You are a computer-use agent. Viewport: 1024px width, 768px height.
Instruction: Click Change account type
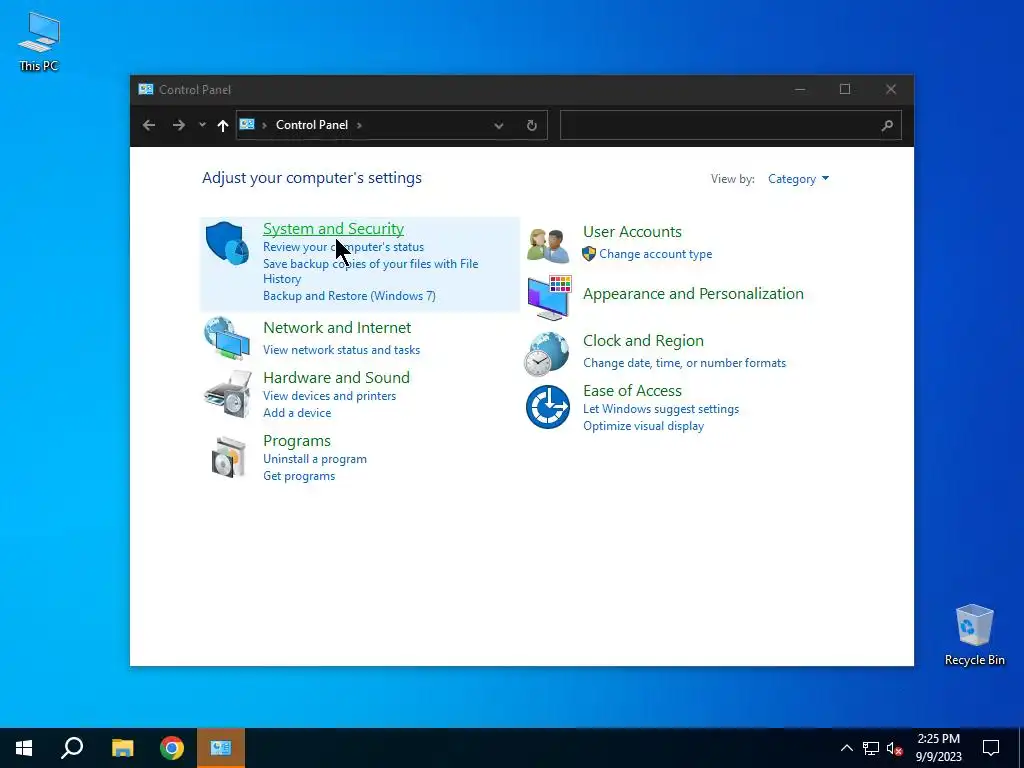pyautogui.click(x=656, y=254)
